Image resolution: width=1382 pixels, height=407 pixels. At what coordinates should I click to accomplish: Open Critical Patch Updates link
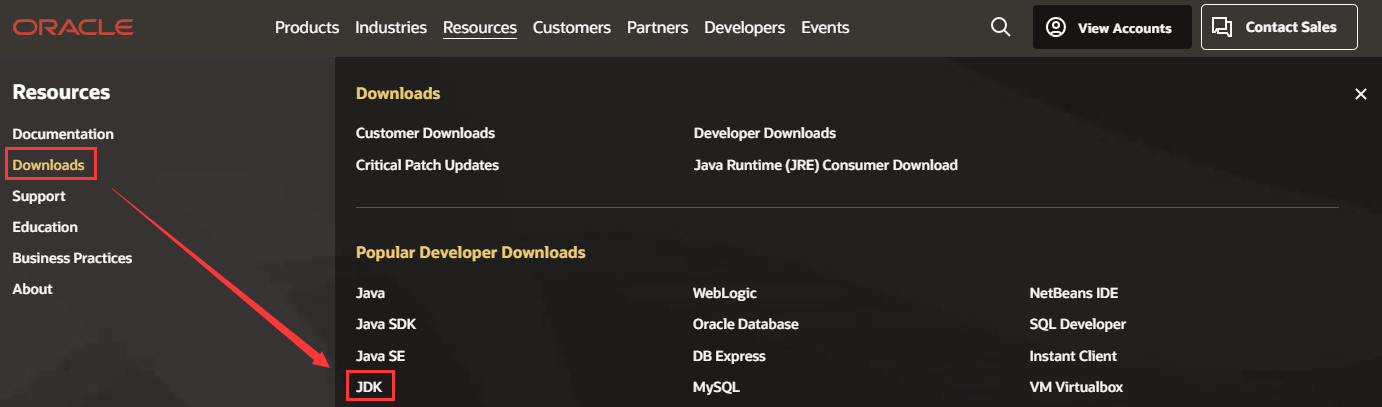tap(427, 165)
